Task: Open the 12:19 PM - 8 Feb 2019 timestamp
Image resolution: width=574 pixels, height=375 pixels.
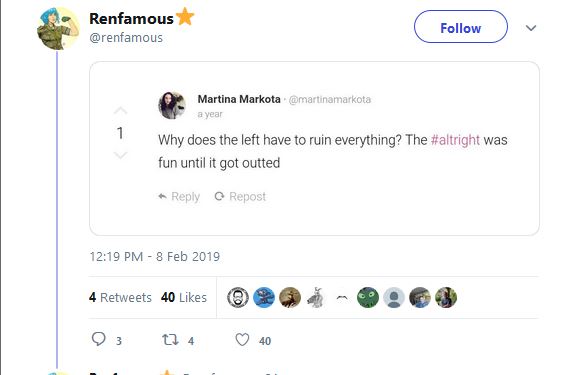Action: [154, 256]
